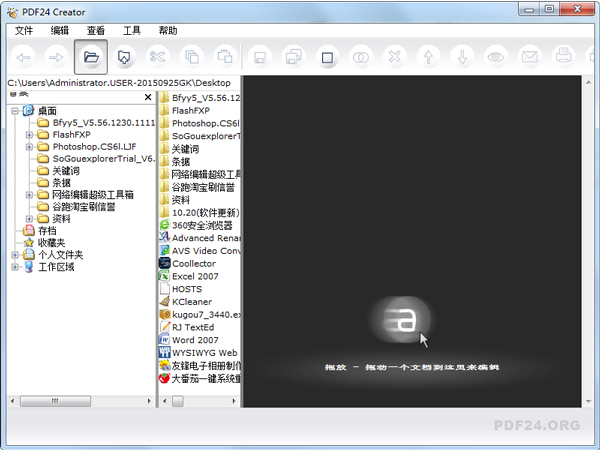The width and height of the screenshot is (600, 450).
Task: Click the path address bar
Action: [124, 83]
